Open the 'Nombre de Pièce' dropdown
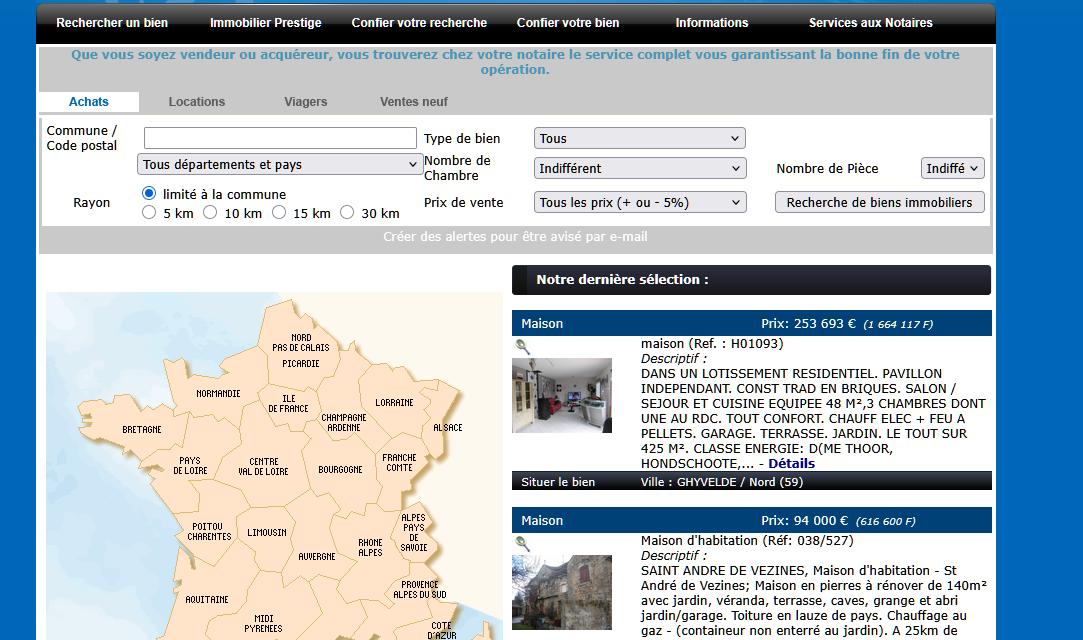The image size is (1083, 640). pyautogui.click(x=952, y=169)
